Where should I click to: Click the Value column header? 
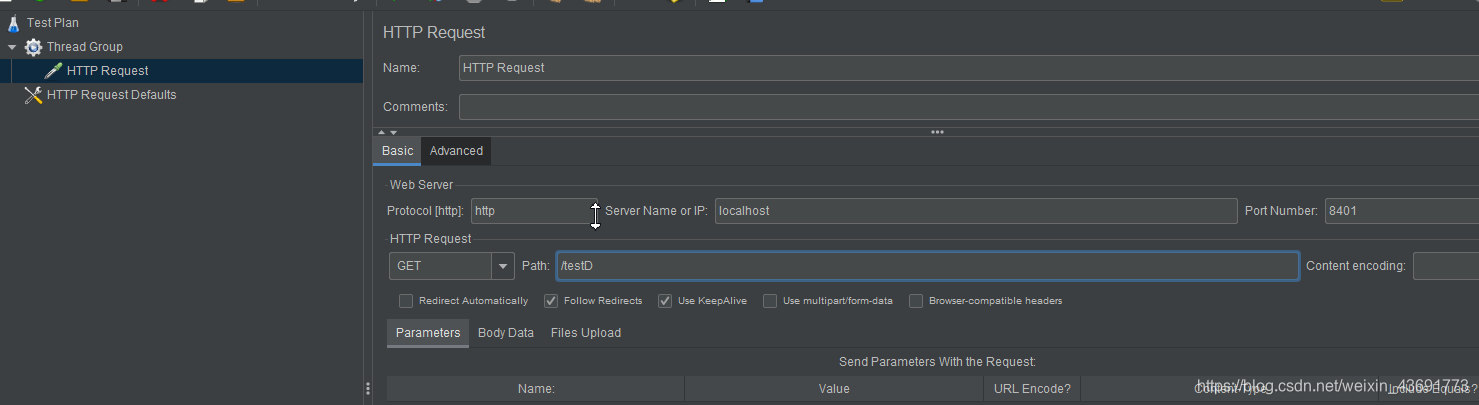tap(834, 389)
